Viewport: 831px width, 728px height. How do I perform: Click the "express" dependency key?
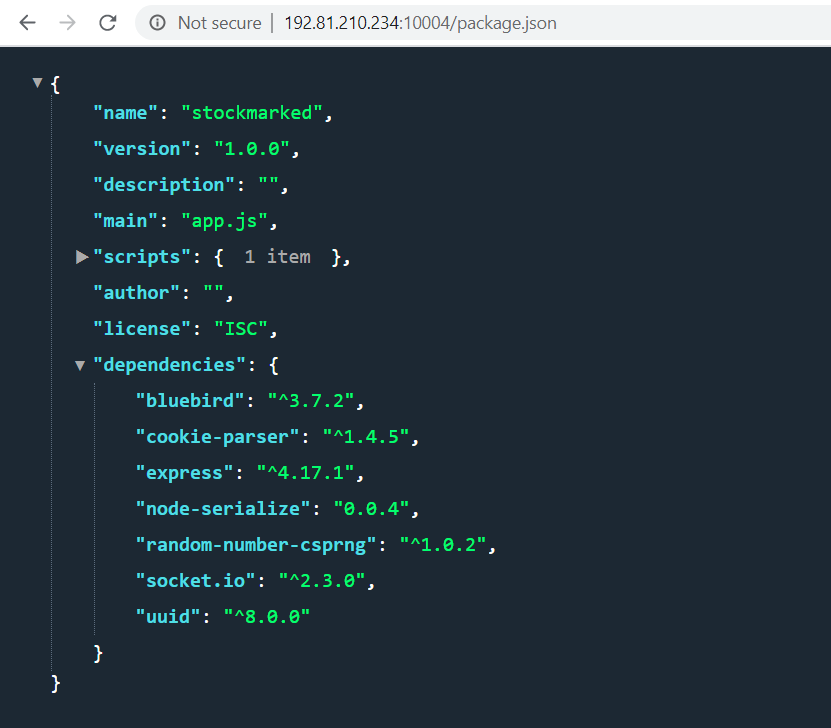(x=185, y=473)
